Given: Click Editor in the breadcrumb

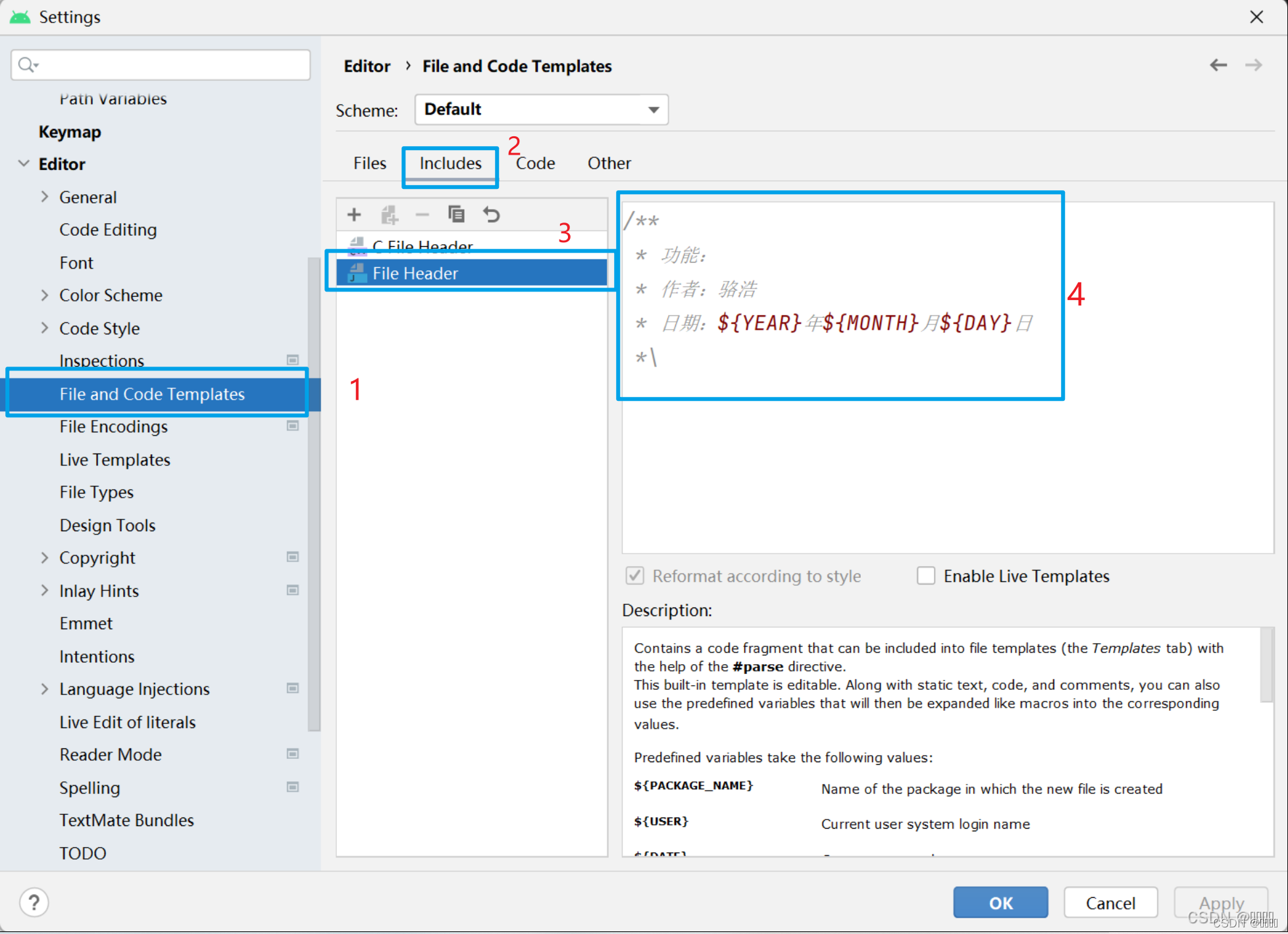Looking at the screenshot, I should pos(367,66).
